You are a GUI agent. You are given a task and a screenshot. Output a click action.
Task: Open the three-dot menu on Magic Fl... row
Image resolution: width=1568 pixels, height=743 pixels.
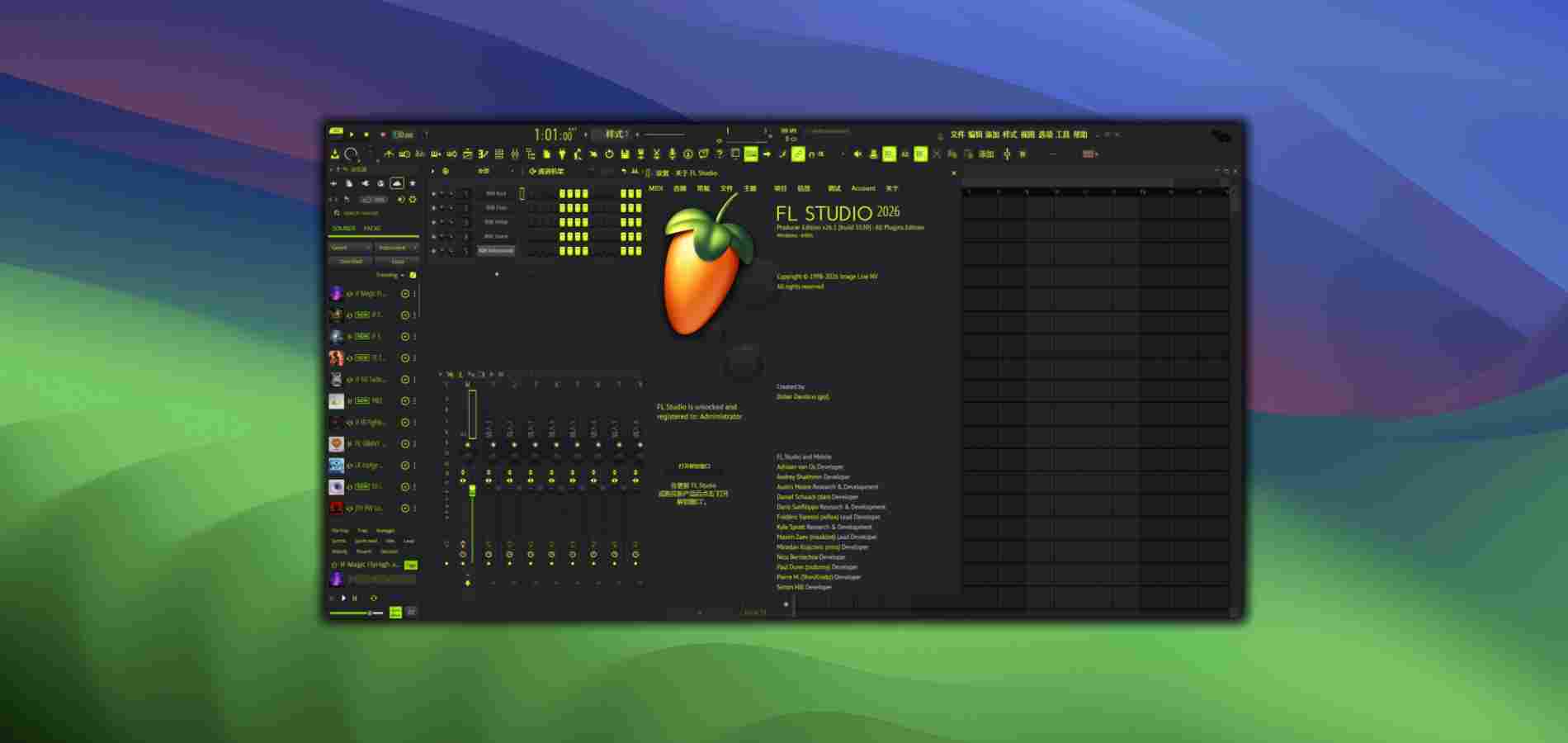pyautogui.click(x=414, y=293)
